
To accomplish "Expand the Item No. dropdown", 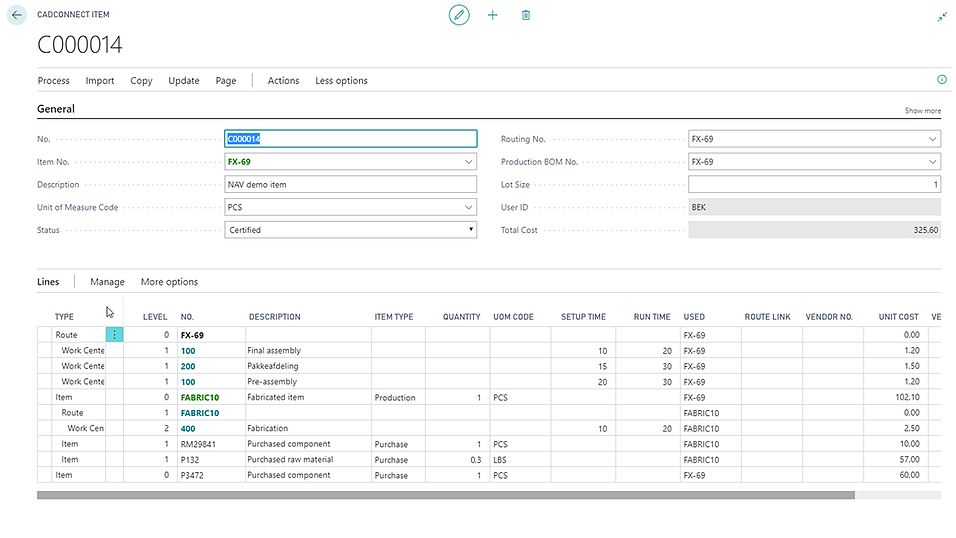I will pos(469,162).
